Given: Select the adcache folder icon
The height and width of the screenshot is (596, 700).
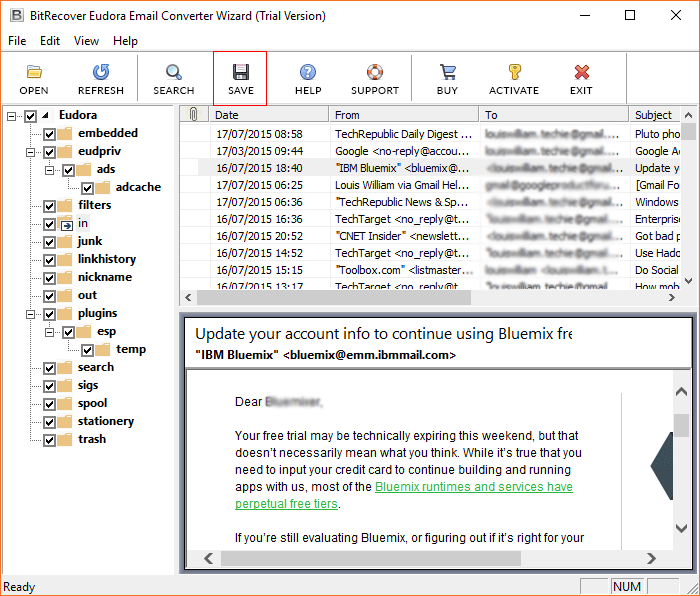Looking at the screenshot, I should (x=103, y=188).
